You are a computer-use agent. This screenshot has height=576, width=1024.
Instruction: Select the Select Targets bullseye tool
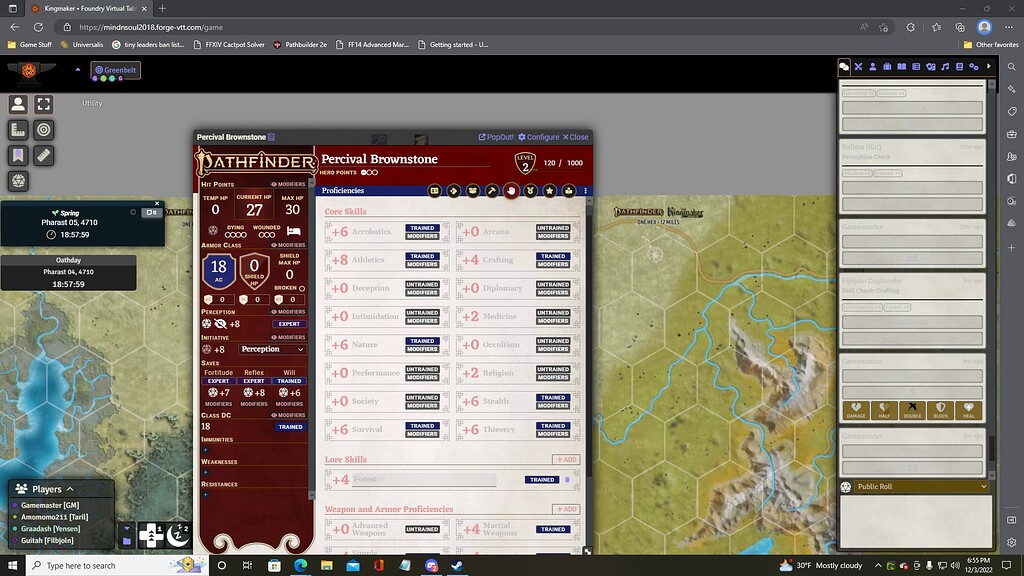[x=44, y=130]
